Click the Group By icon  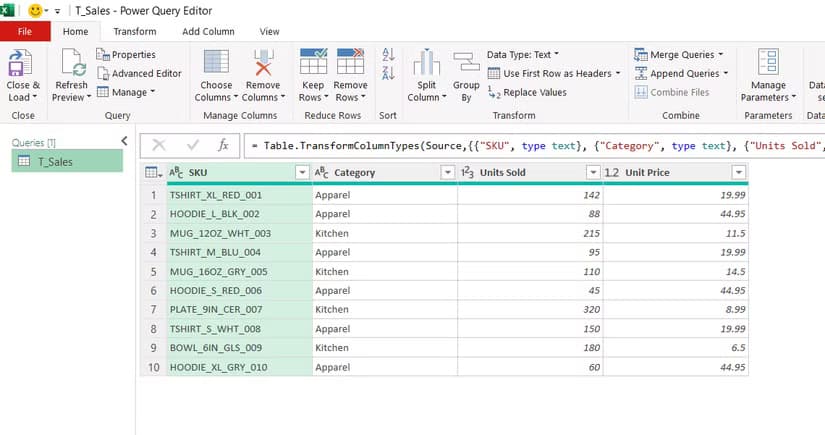466,62
